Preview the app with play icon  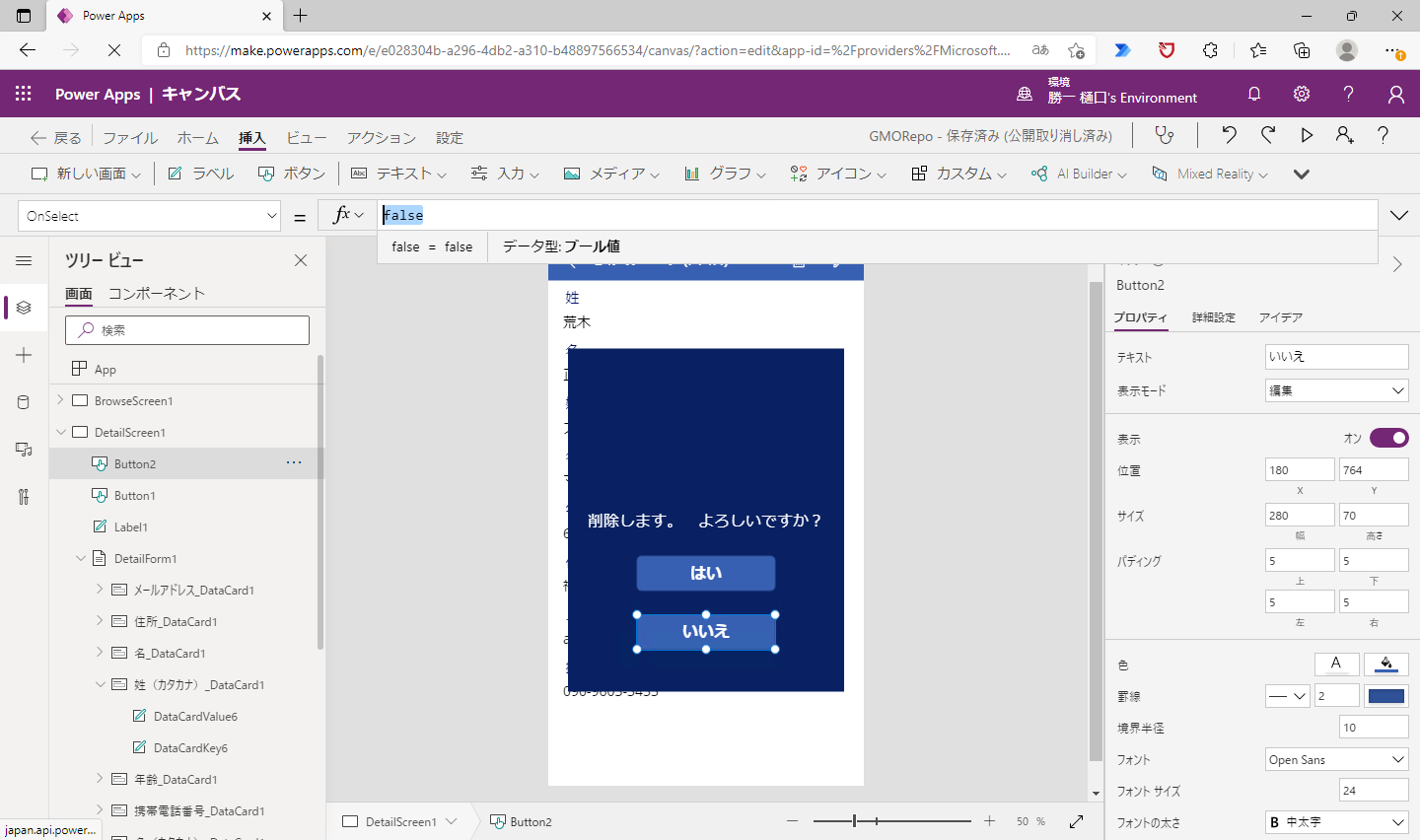(1307, 135)
